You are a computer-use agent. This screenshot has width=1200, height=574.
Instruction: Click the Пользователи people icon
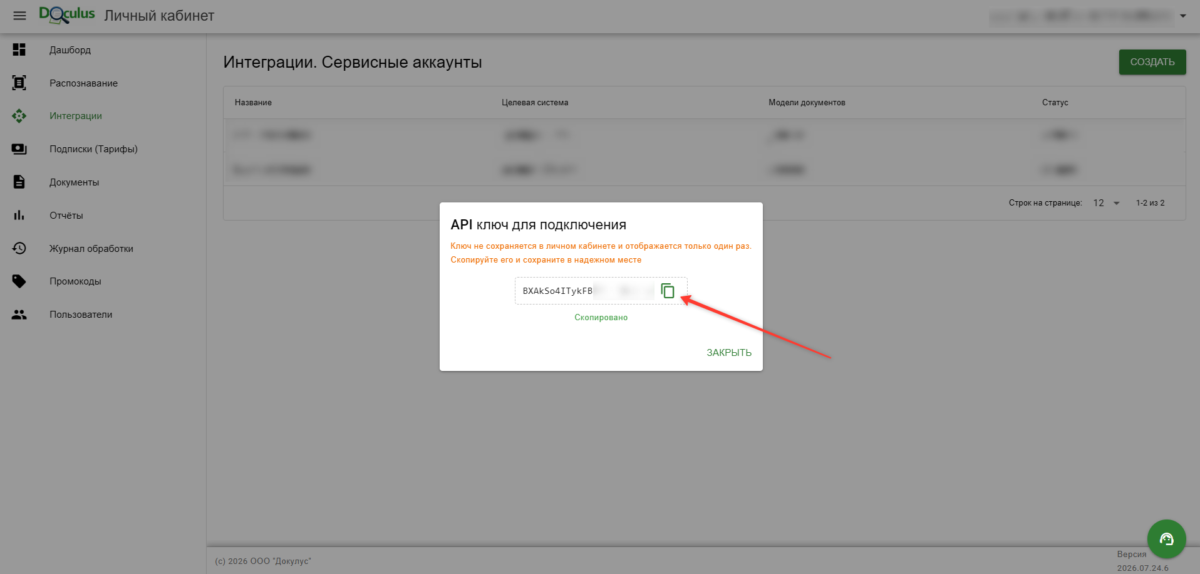pyautogui.click(x=19, y=314)
